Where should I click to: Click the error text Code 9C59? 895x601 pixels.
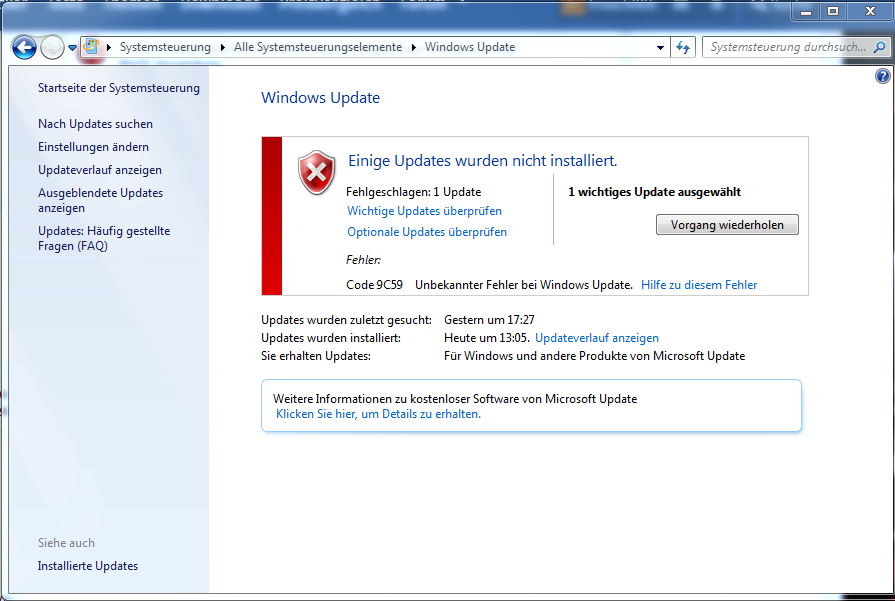(x=374, y=285)
